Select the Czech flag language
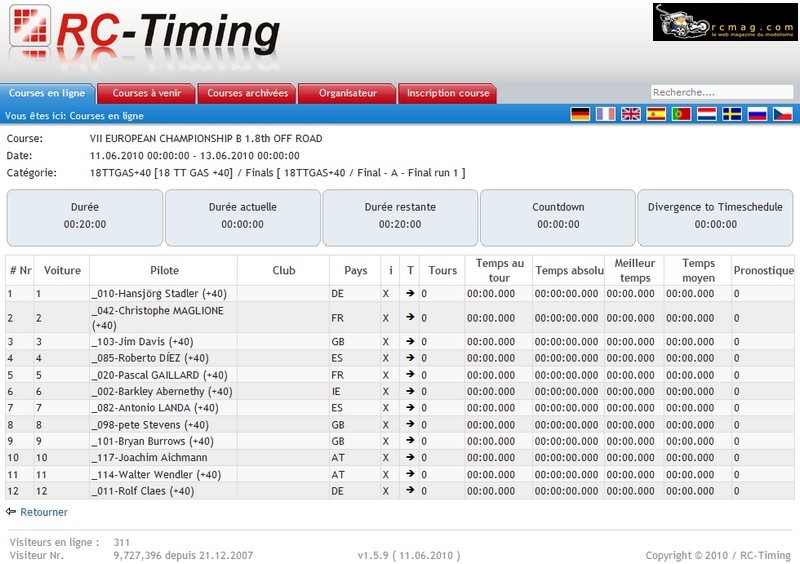Screen dimensions: 800x564 [x=783, y=114]
